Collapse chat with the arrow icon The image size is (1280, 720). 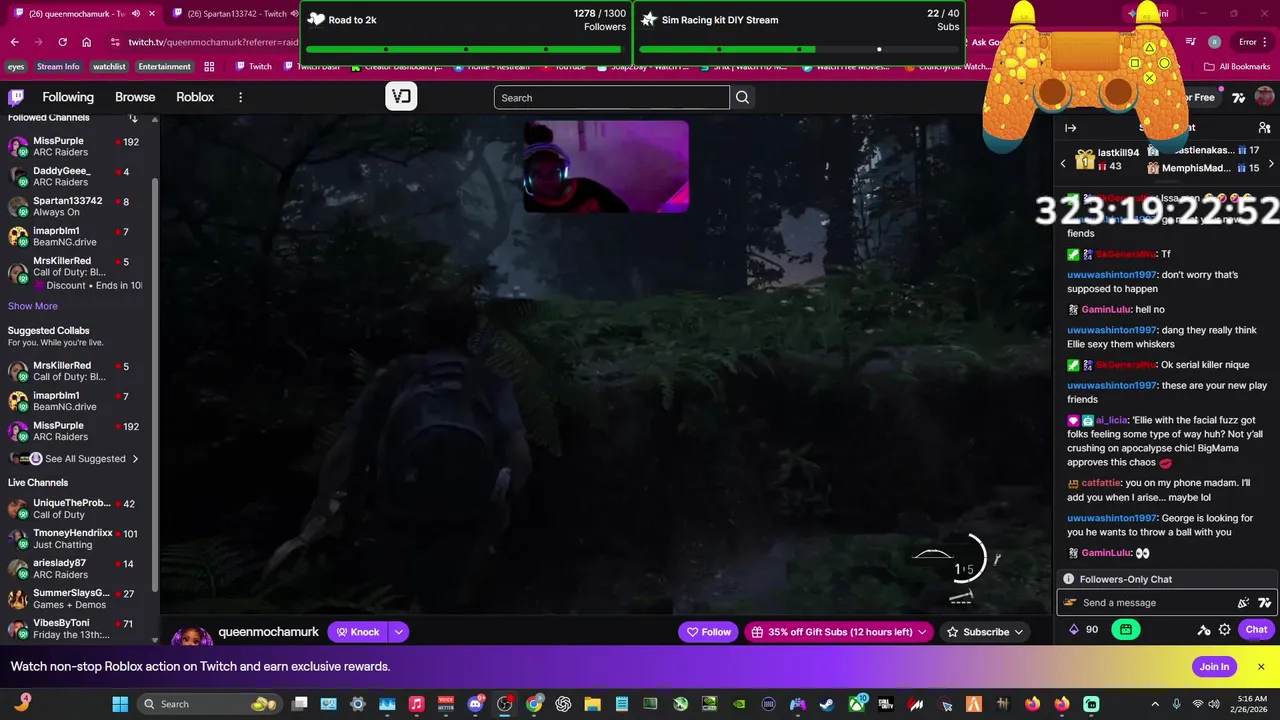1070,128
